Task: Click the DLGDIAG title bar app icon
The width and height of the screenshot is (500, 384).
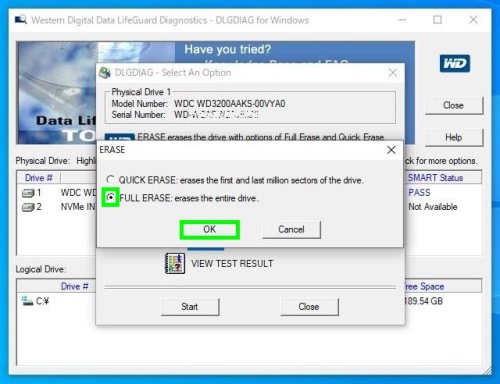Action: click(105, 73)
